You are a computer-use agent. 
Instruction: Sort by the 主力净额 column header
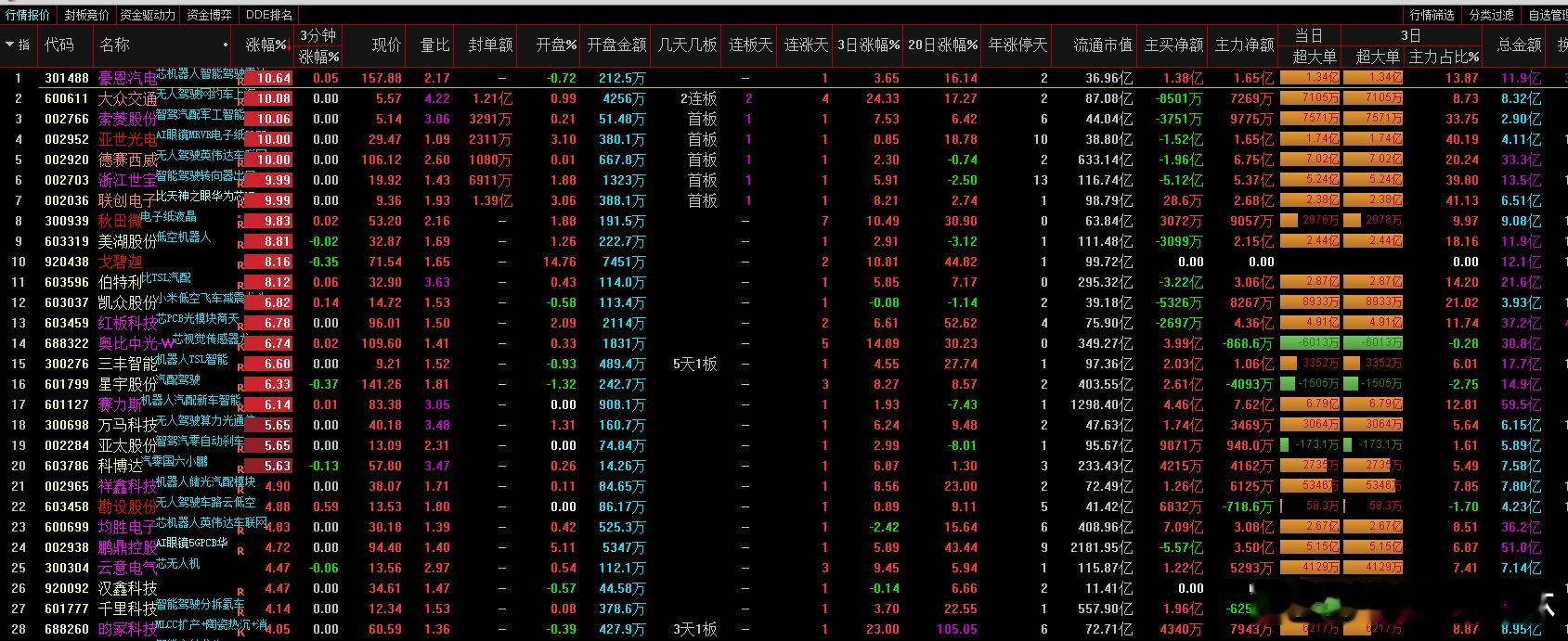[x=1244, y=45]
